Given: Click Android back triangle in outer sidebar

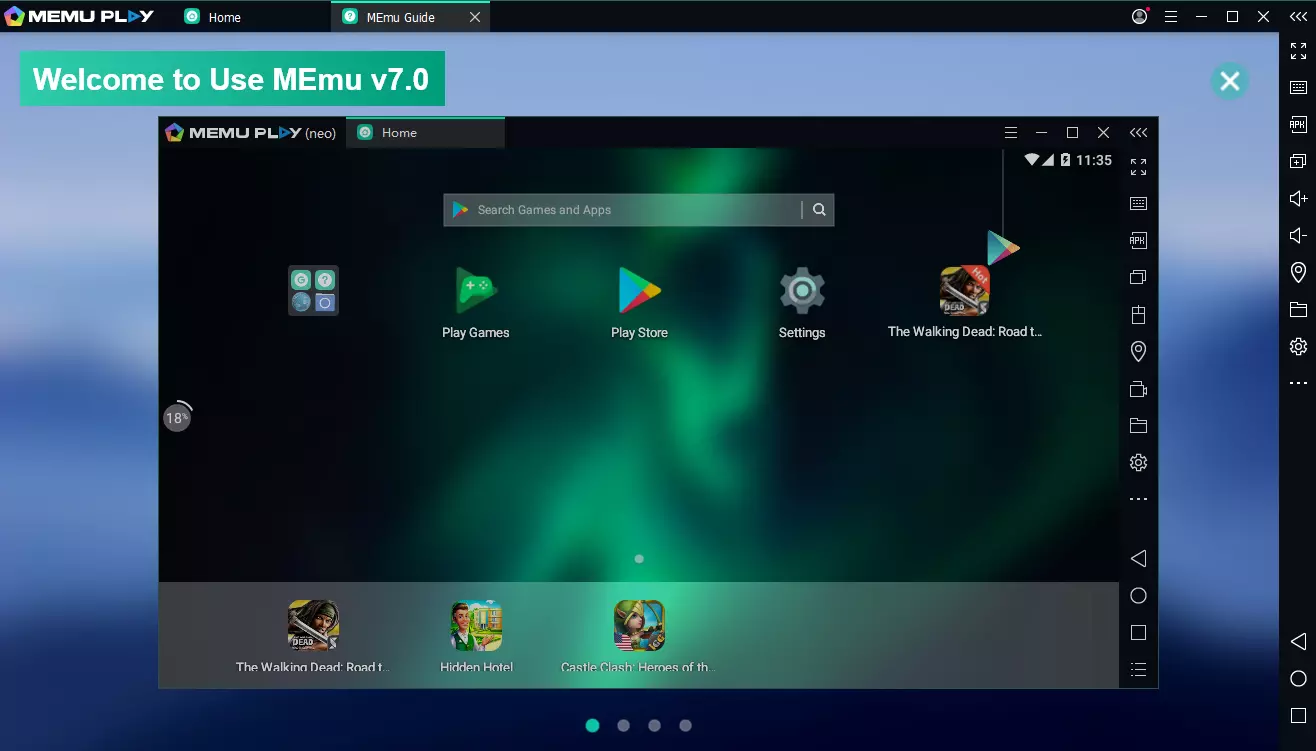Looking at the screenshot, I should point(1298,641).
